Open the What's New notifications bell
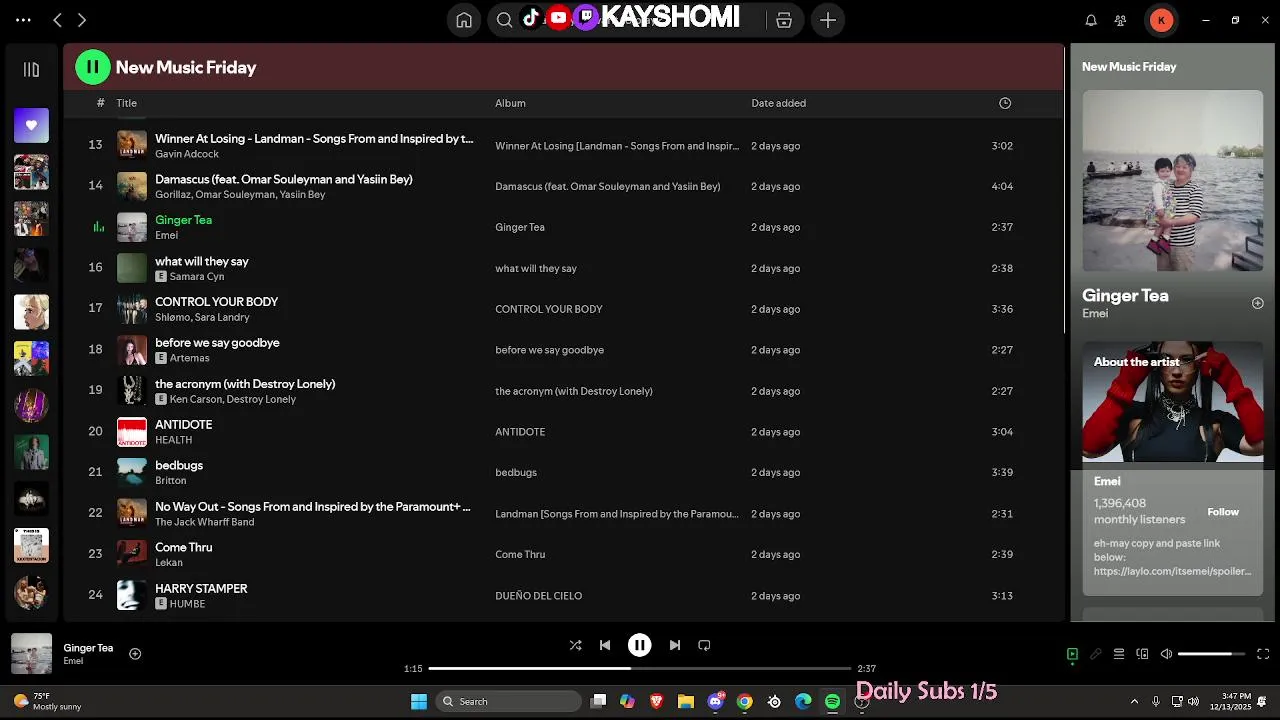1280x720 pixels. [1091, 20]
